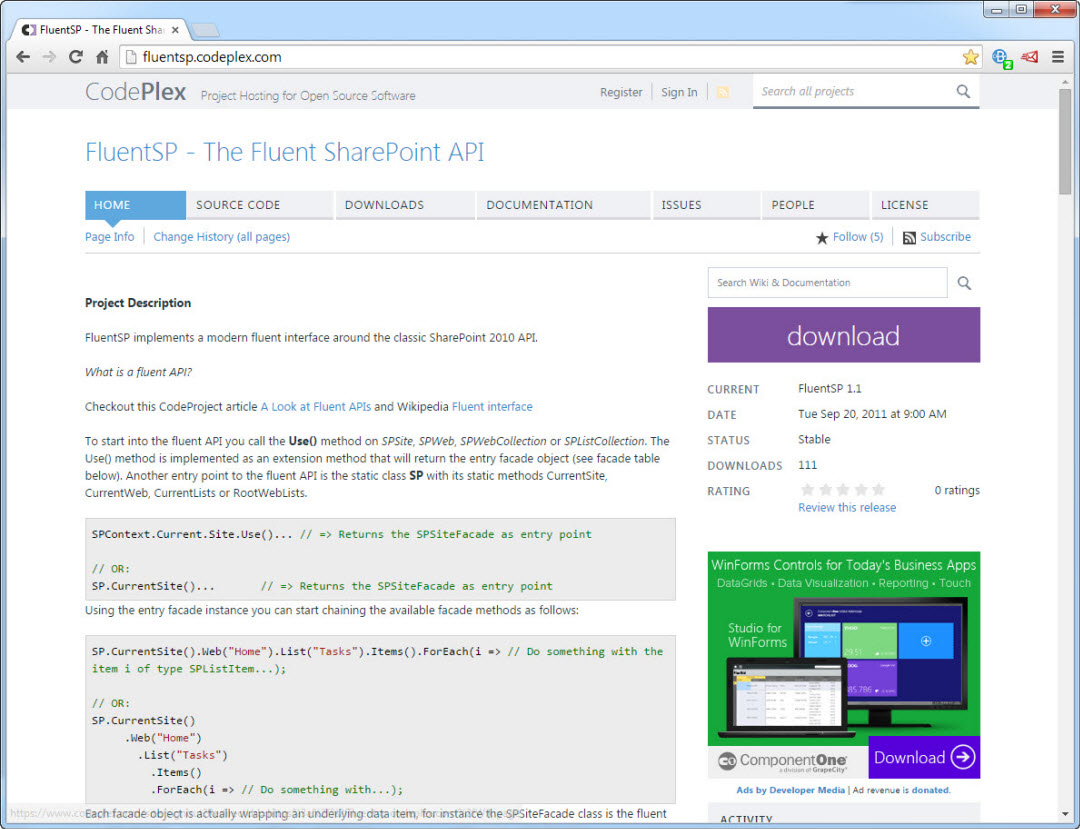Open the ISSUES tab
The image size is (1080, 829).
[x=681, y=205]
